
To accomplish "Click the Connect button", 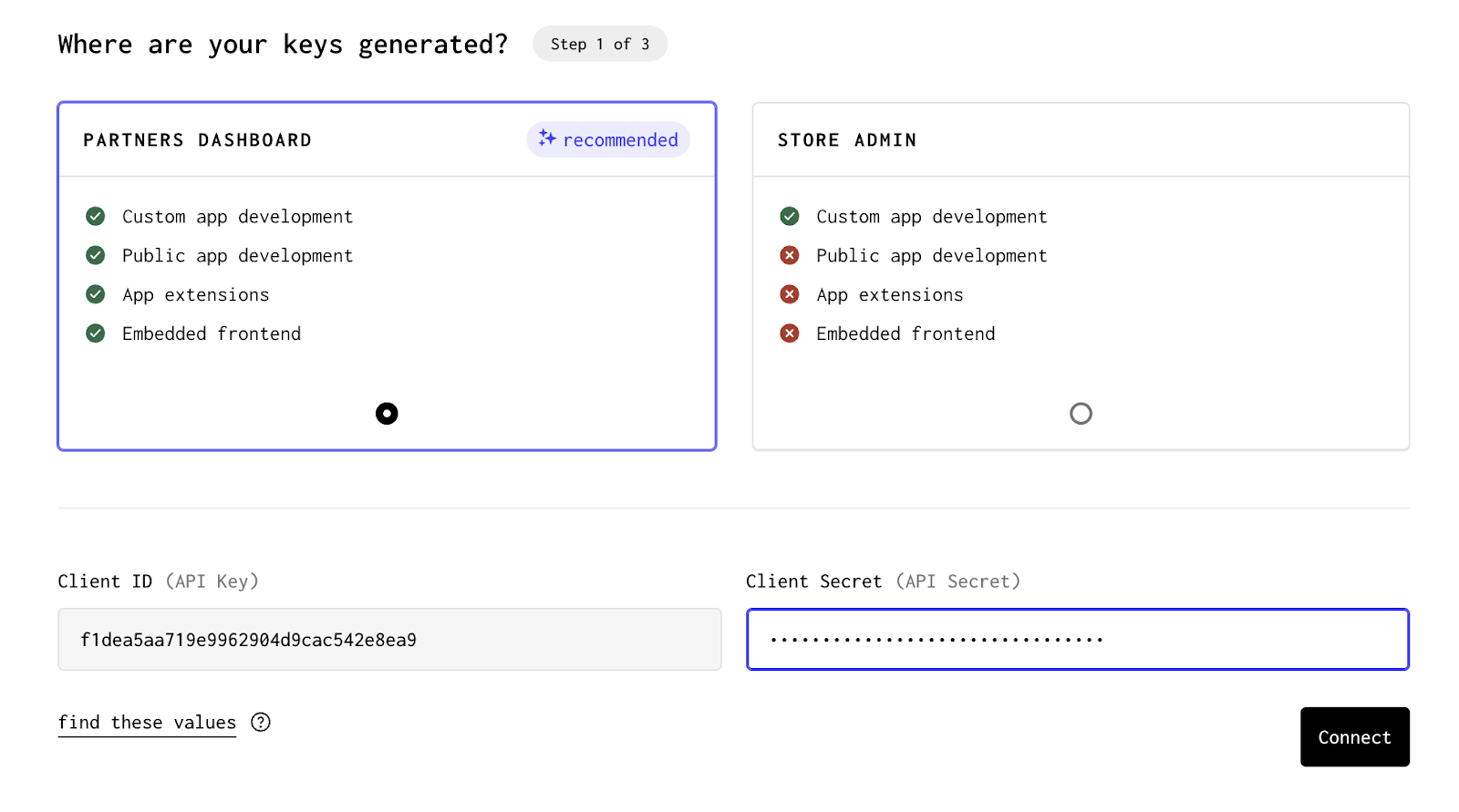I will pos(1354,737).
